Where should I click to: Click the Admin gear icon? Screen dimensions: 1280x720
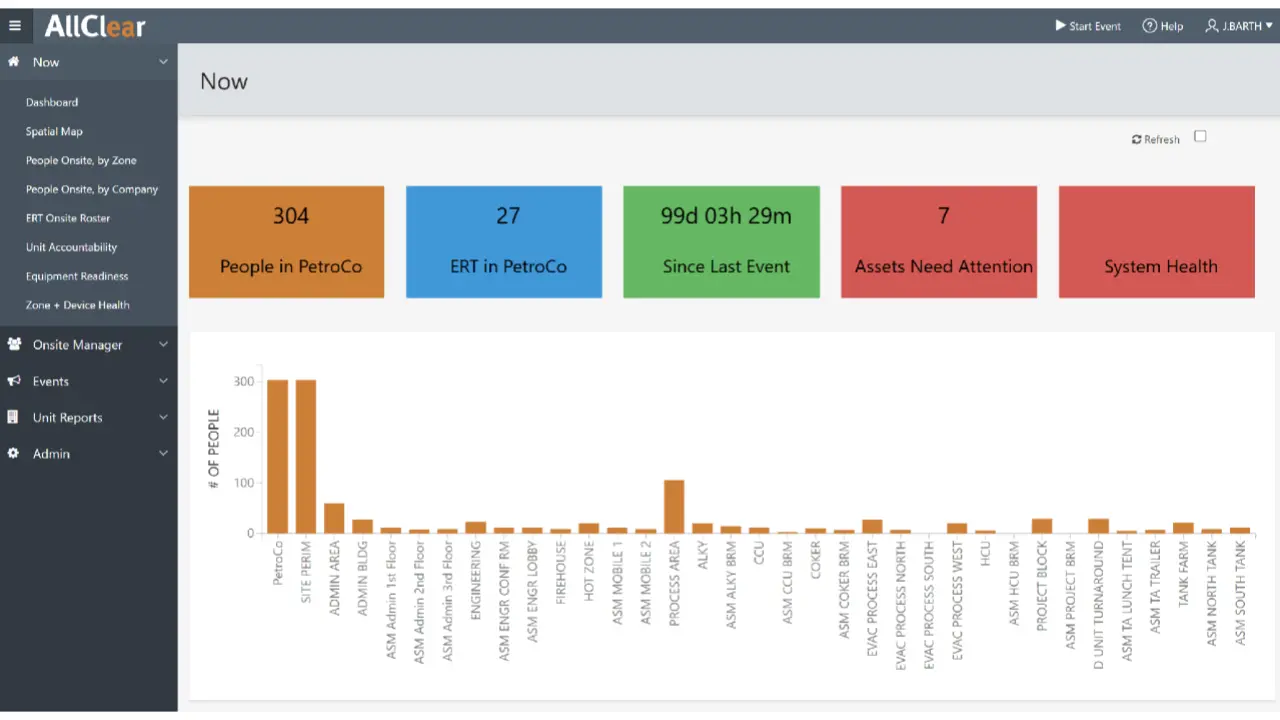pos(13,453)
